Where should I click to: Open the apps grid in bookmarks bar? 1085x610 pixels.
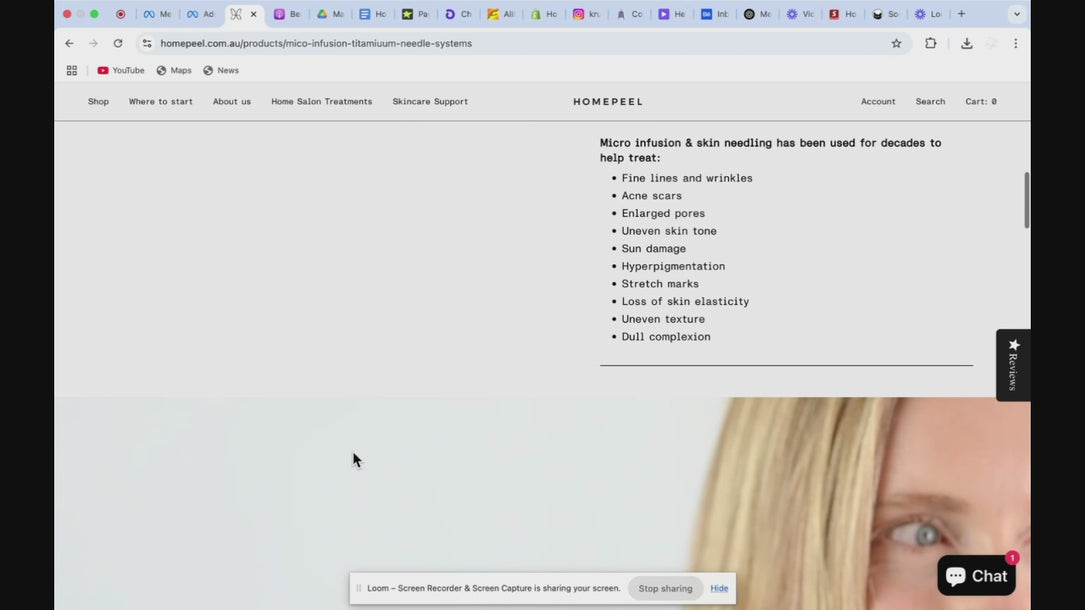pyautogui.click(x=71, y=71)
